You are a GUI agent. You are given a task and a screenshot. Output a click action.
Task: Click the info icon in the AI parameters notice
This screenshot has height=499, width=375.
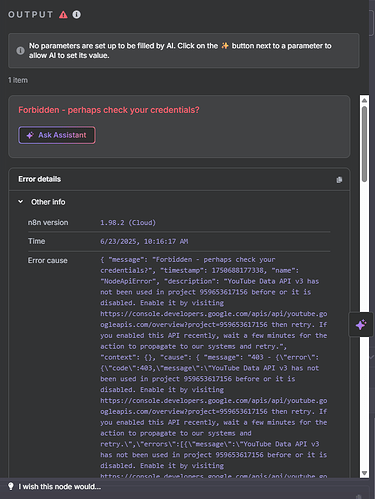[x=20, y=51]
